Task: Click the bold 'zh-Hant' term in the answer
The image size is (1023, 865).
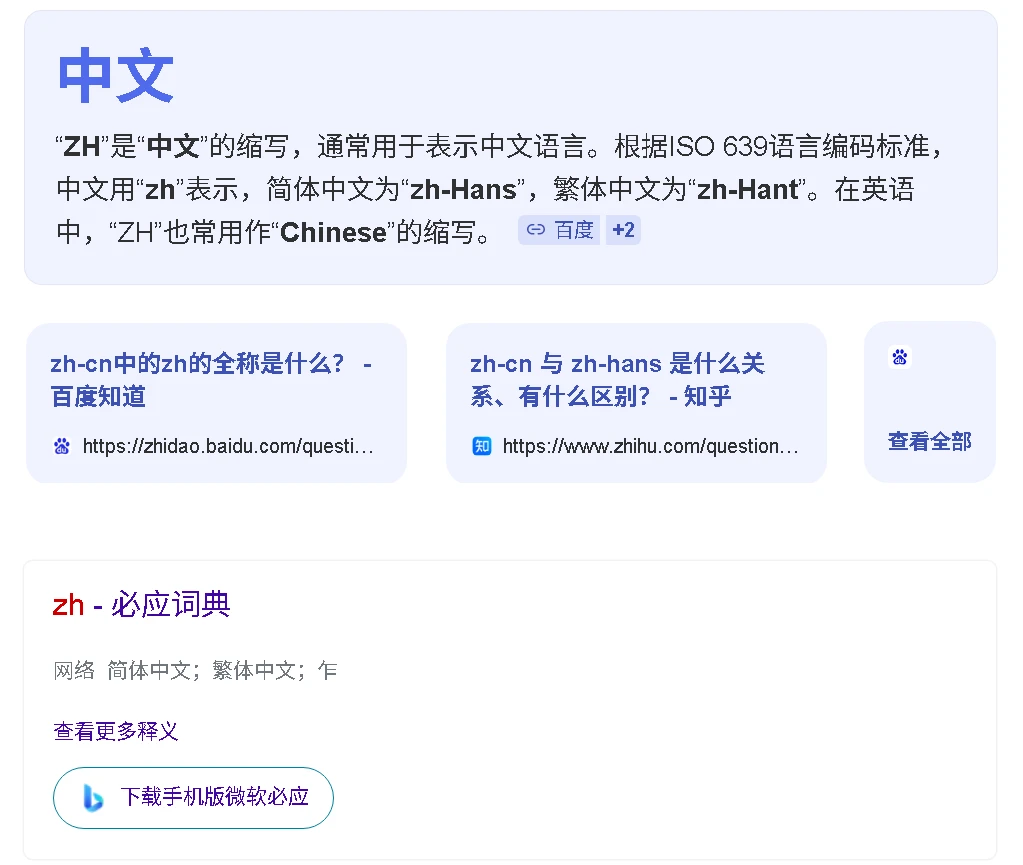Action: tap(748, 190)
